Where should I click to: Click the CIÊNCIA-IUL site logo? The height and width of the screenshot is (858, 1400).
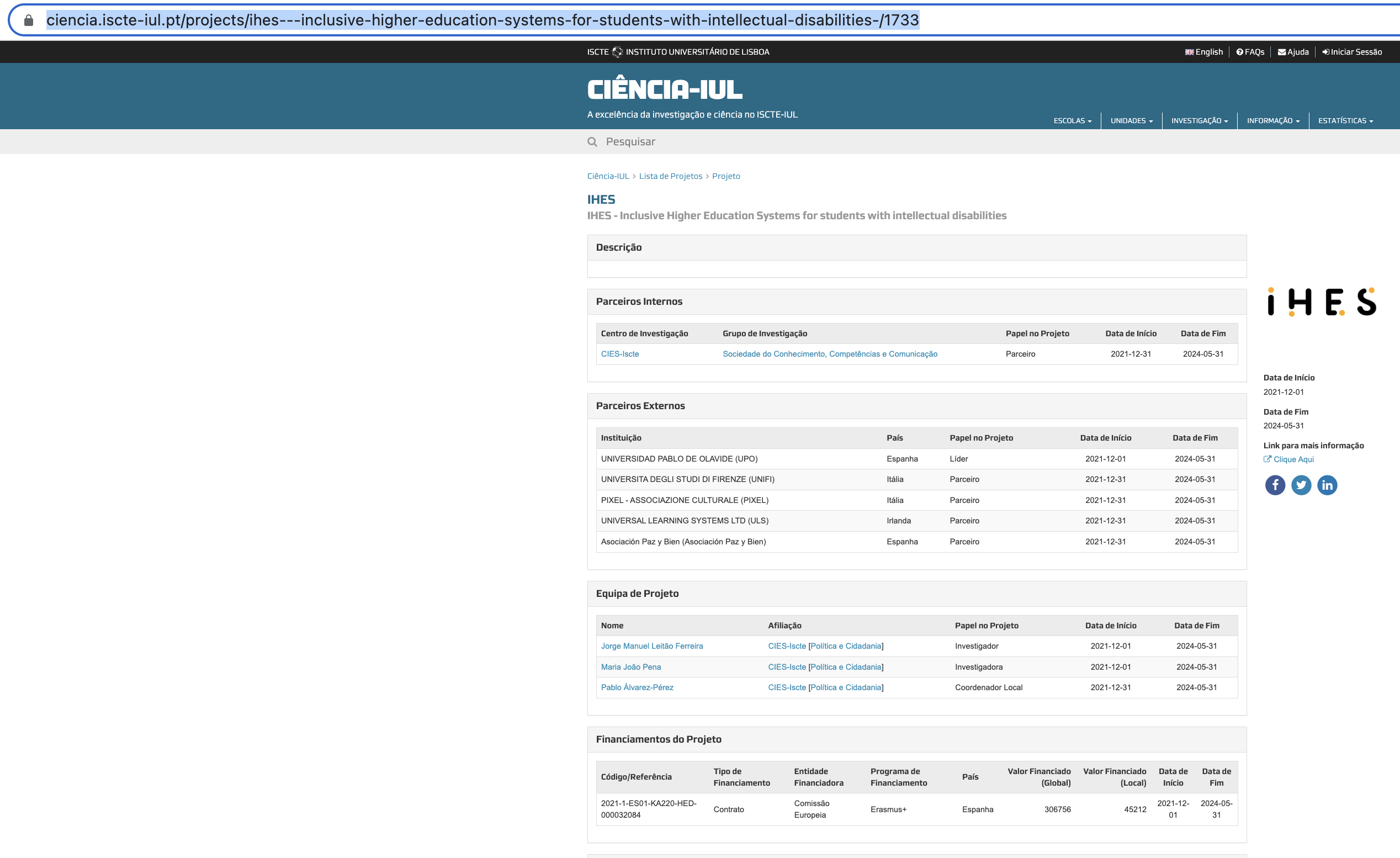[x=664, y=89]
